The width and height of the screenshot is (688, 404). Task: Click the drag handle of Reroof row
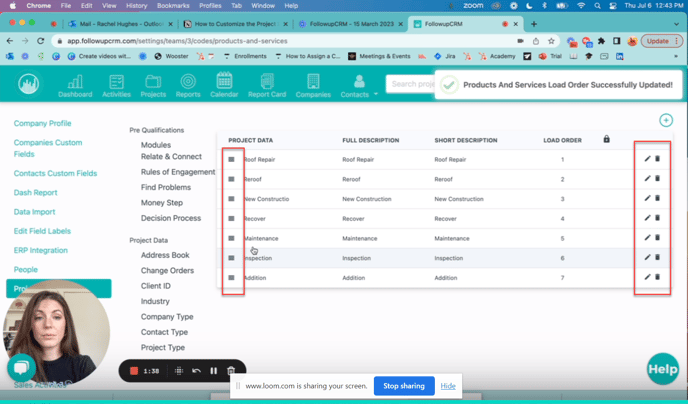231,179
